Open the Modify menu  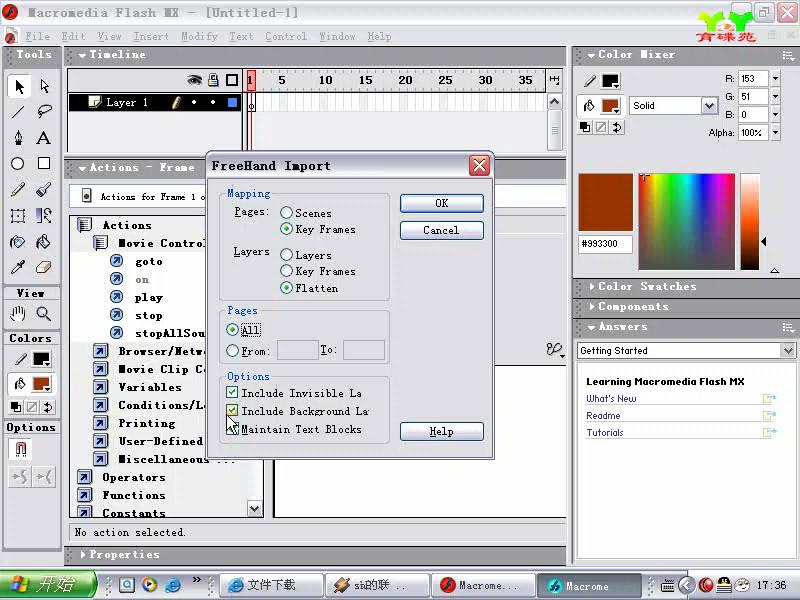coord(199,36)
